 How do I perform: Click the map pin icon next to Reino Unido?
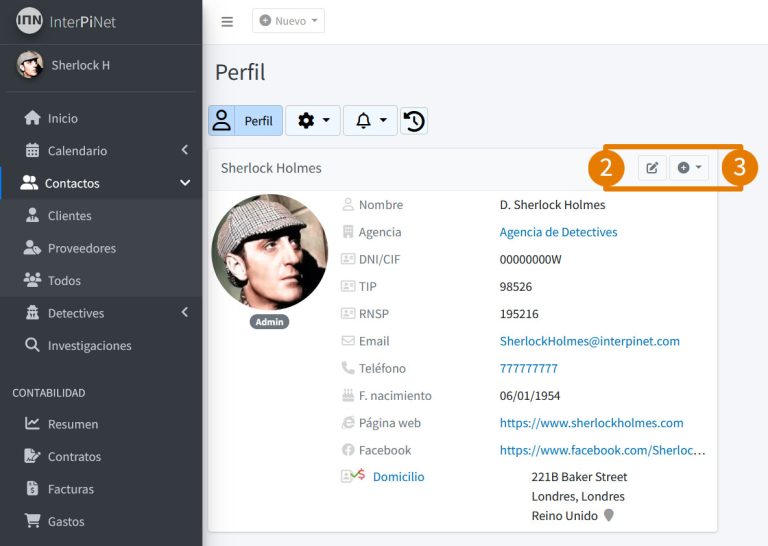point(609,515)
